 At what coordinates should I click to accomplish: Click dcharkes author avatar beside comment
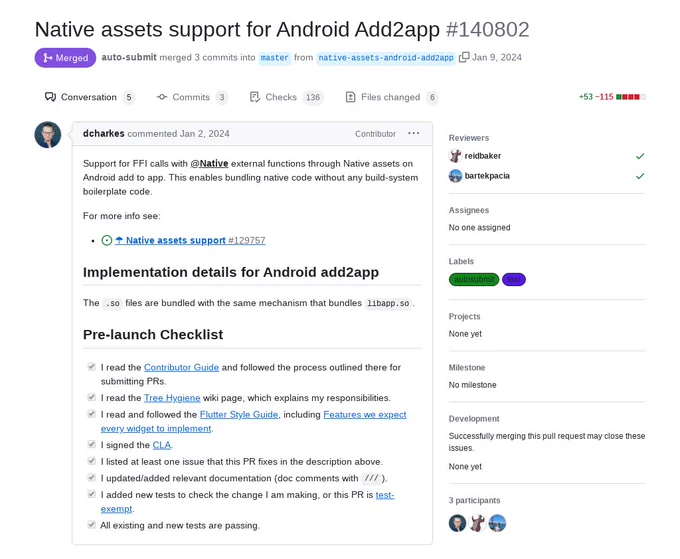coord(48,134)
